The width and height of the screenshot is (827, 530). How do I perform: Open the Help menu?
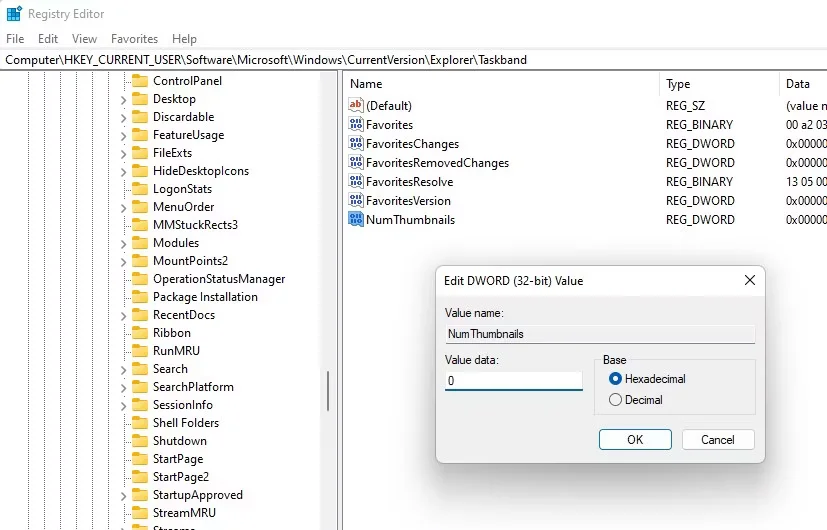[184, 38]
